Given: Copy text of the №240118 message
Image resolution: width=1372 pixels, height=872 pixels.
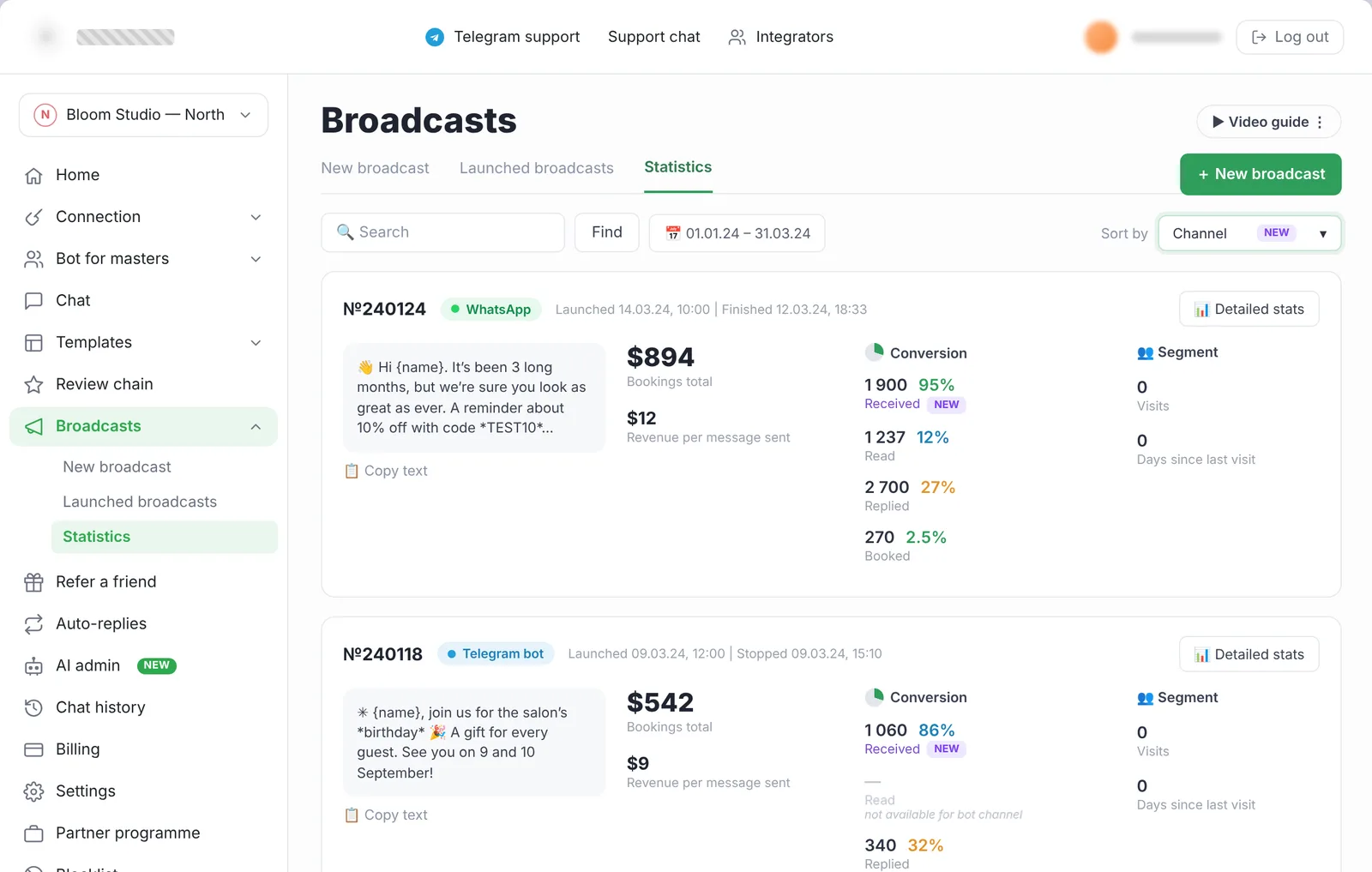Looking at the screenshot, I should [386, 815].
